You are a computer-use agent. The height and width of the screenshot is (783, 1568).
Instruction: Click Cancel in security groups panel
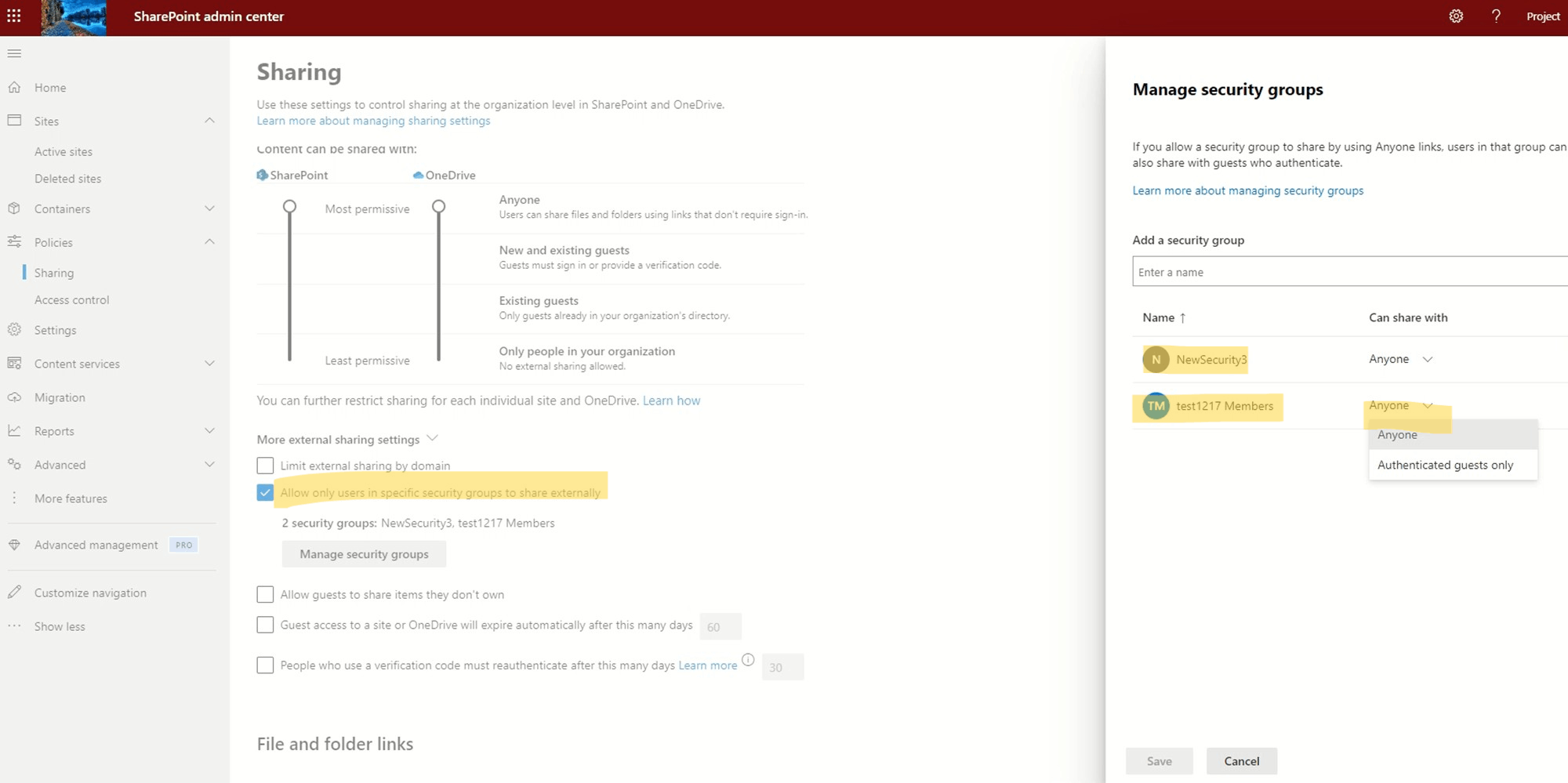pos(1242,761)
